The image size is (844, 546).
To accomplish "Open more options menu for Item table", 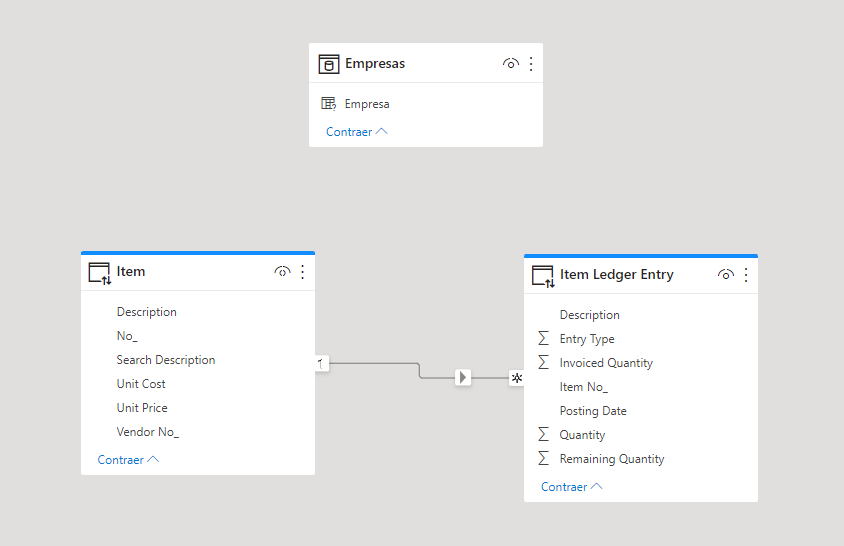I will [303, 272].
